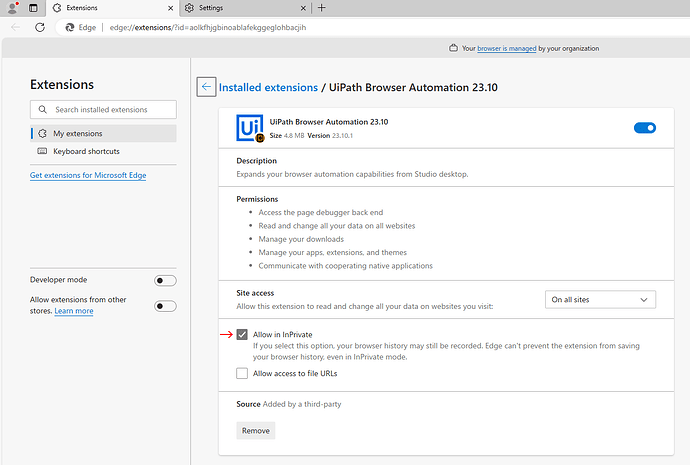
Task: Click the refresh page icon
Action: click(40, 27)
